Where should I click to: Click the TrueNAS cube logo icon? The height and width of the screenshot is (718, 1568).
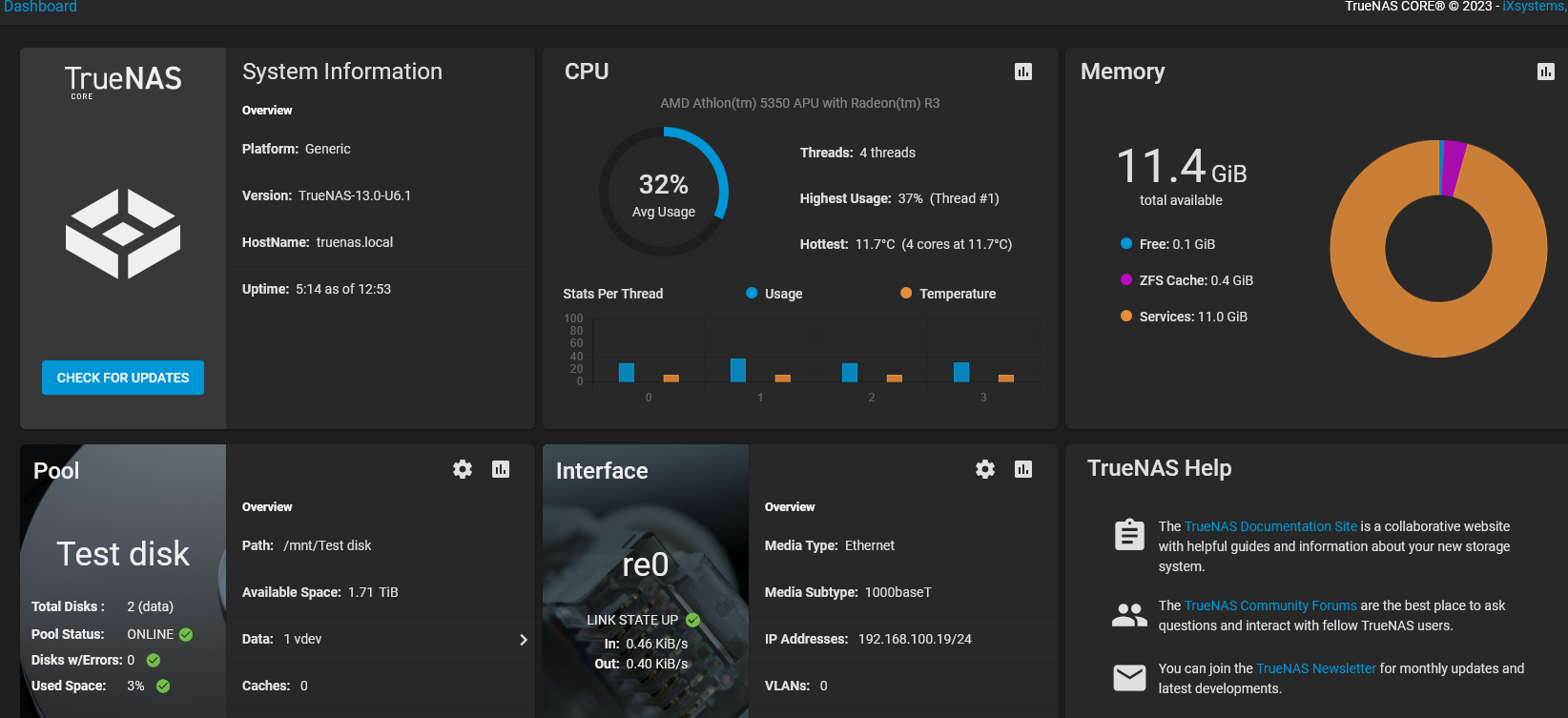click(123, 234)
